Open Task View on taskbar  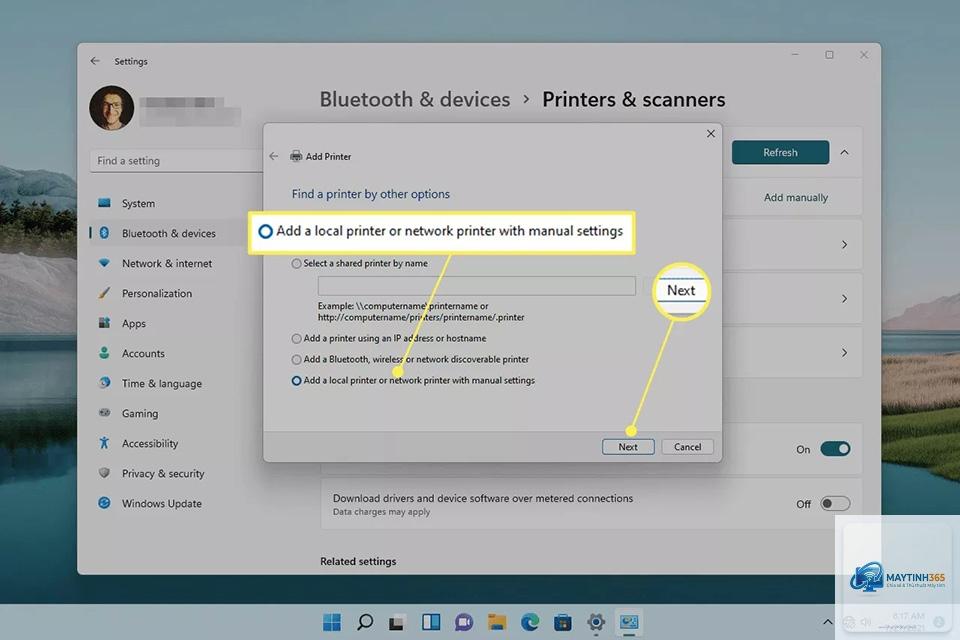tap(397, 622)
